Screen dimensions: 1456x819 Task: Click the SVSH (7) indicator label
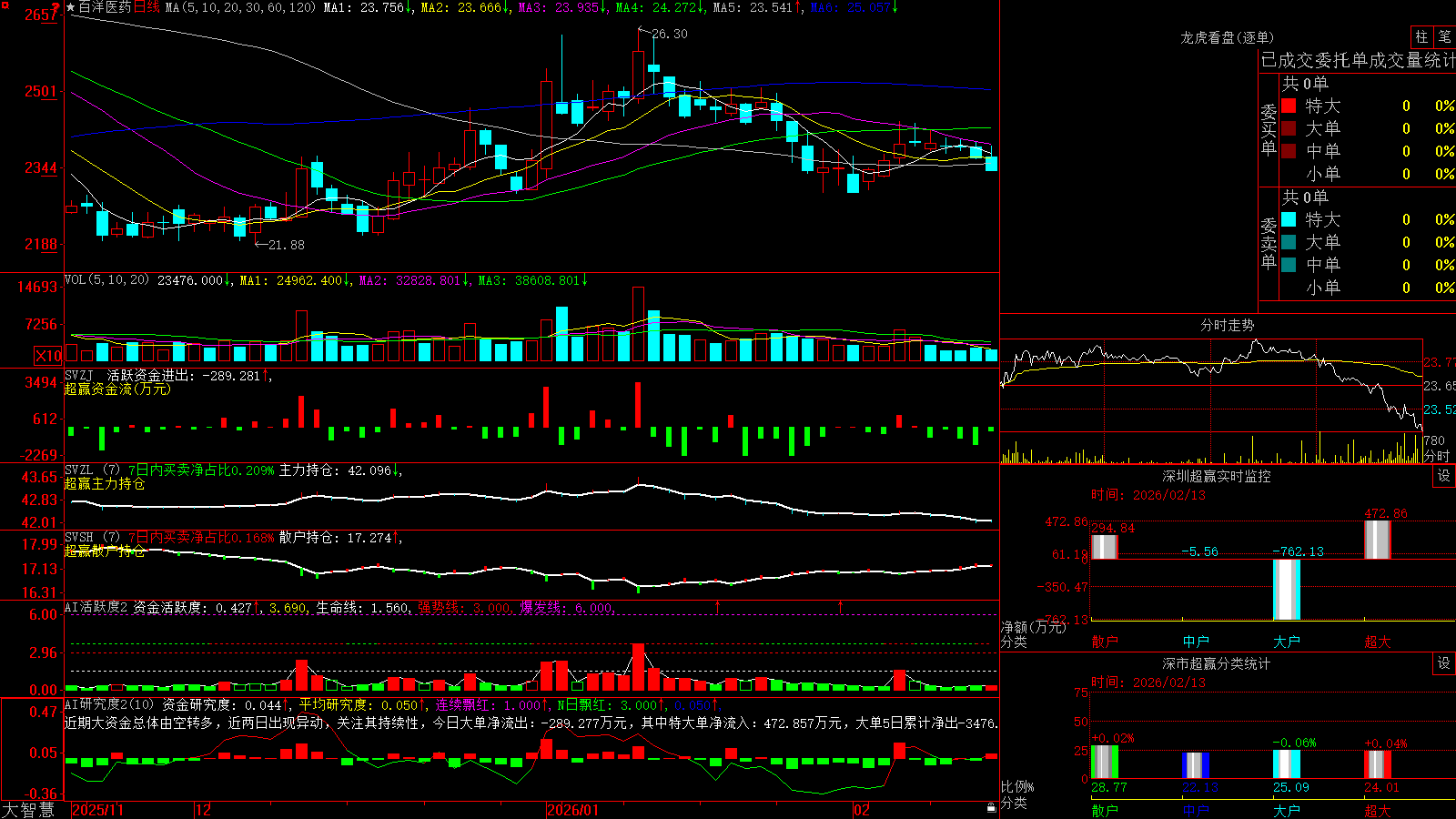pyautogui.click(x=92, y=538)
